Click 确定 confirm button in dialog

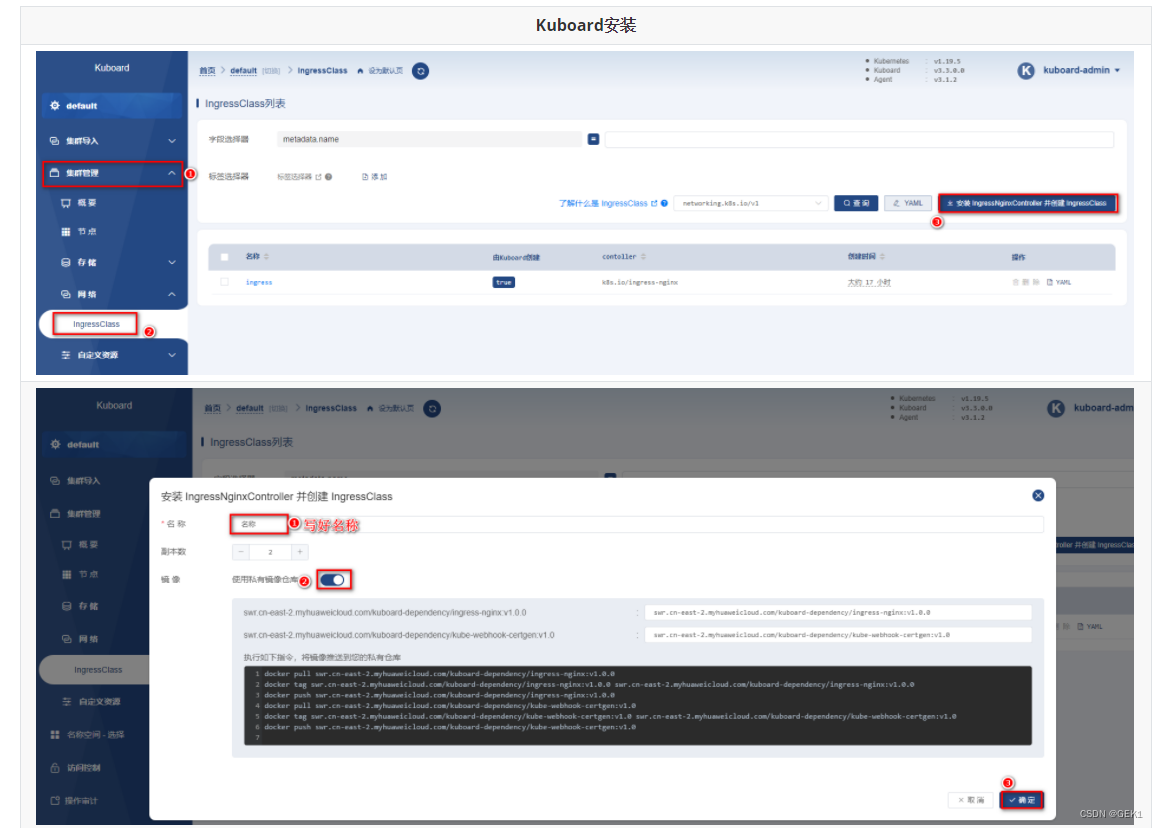tap(1022, 800)
